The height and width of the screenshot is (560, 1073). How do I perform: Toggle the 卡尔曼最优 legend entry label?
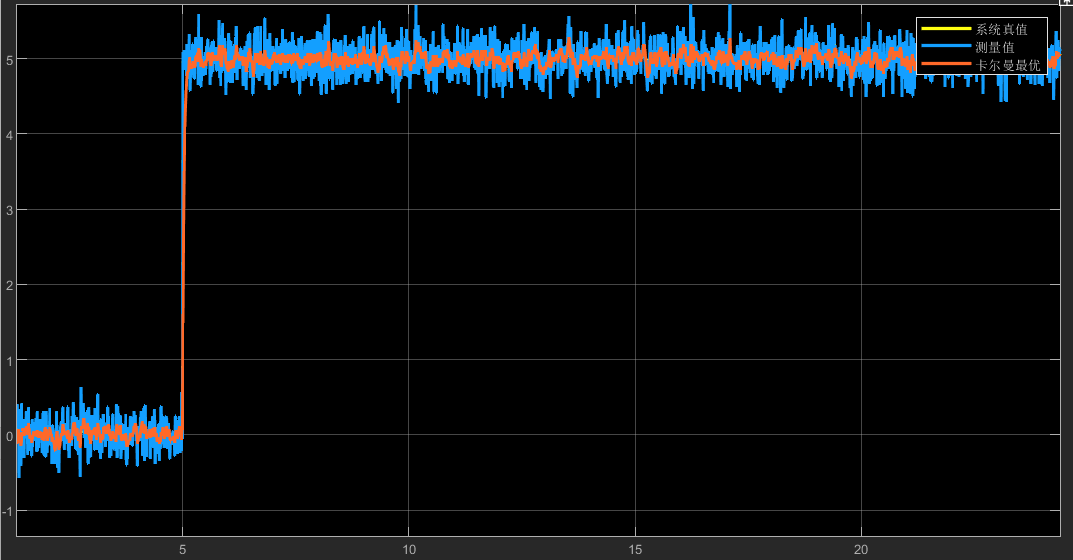pyautogui.click(x=1007, y=65)
